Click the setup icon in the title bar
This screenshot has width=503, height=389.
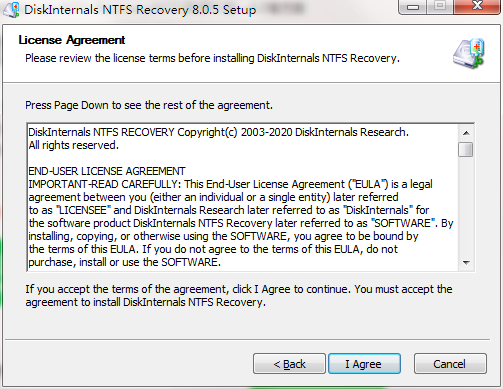(x=11, y=10)
